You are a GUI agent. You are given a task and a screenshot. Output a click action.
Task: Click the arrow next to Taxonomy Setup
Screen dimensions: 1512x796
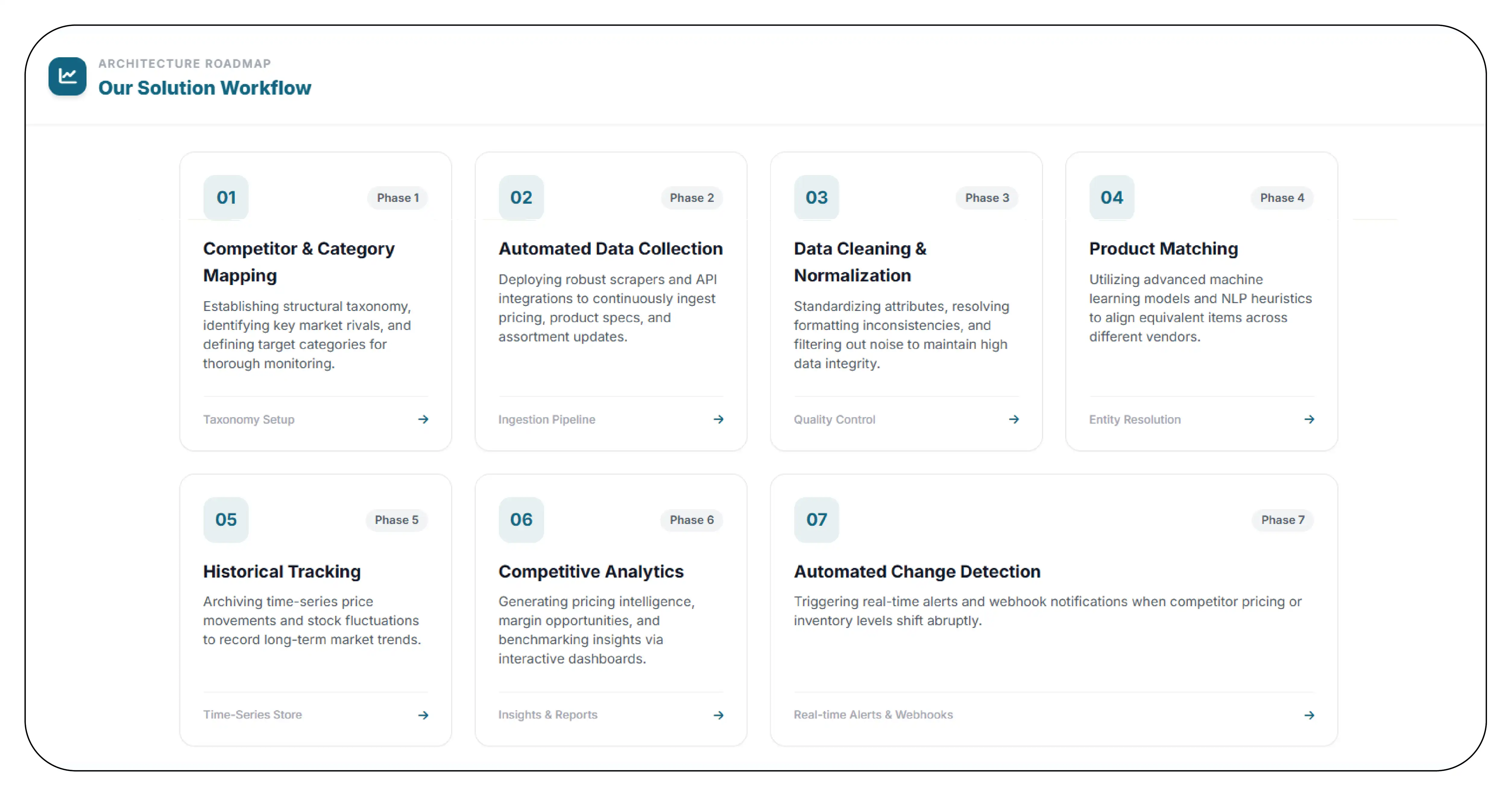[x=423, y=419]
